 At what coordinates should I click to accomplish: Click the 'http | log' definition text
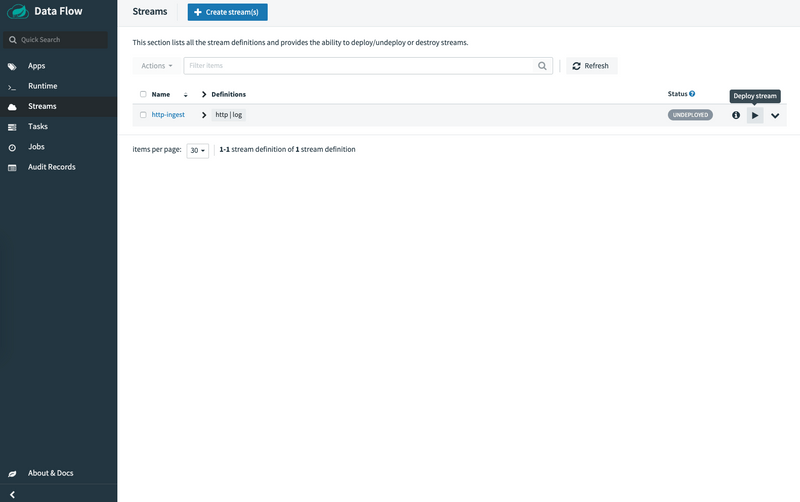229,115
